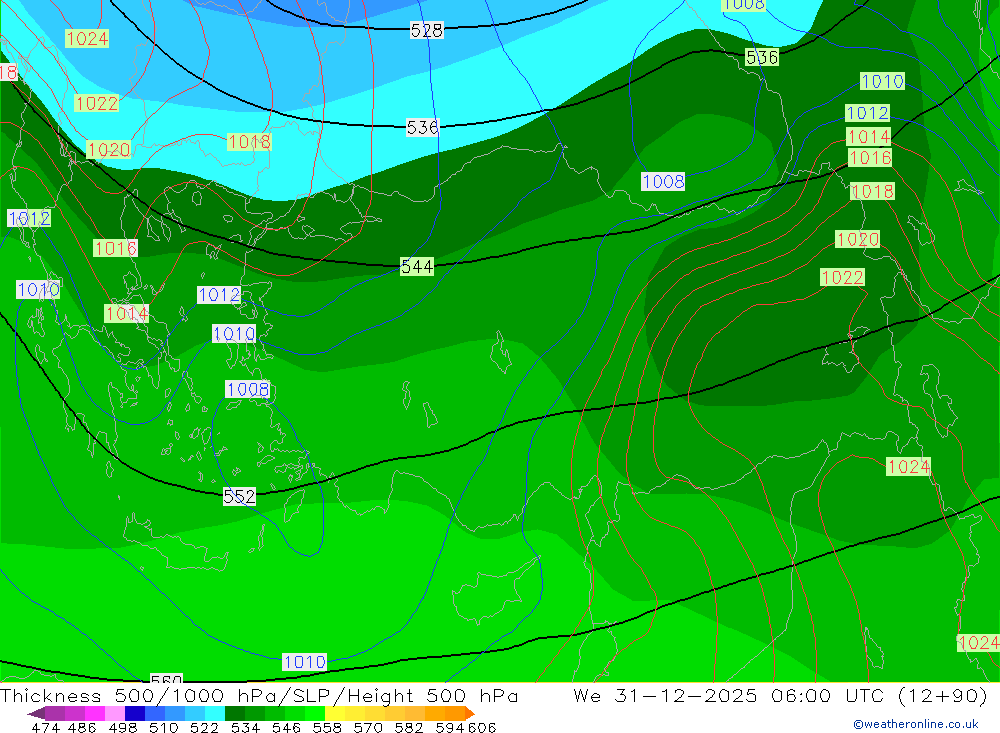Click the 522 value on the color scale
Image resolution: width=1000 pixels, height=733 pixels.
click(x=204, y=727)
